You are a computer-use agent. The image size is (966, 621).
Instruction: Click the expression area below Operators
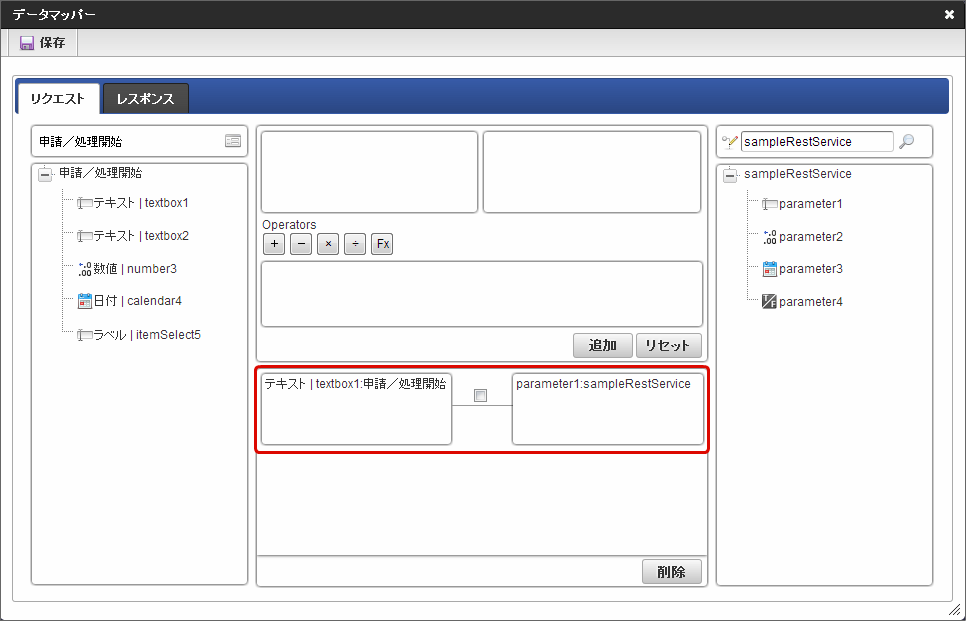(482, 294)
